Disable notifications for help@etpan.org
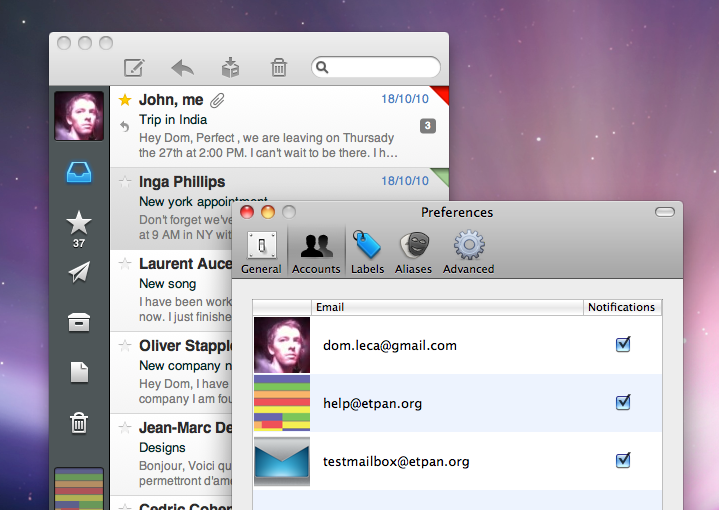Screen dimensions: 719x510 [623, 402]
